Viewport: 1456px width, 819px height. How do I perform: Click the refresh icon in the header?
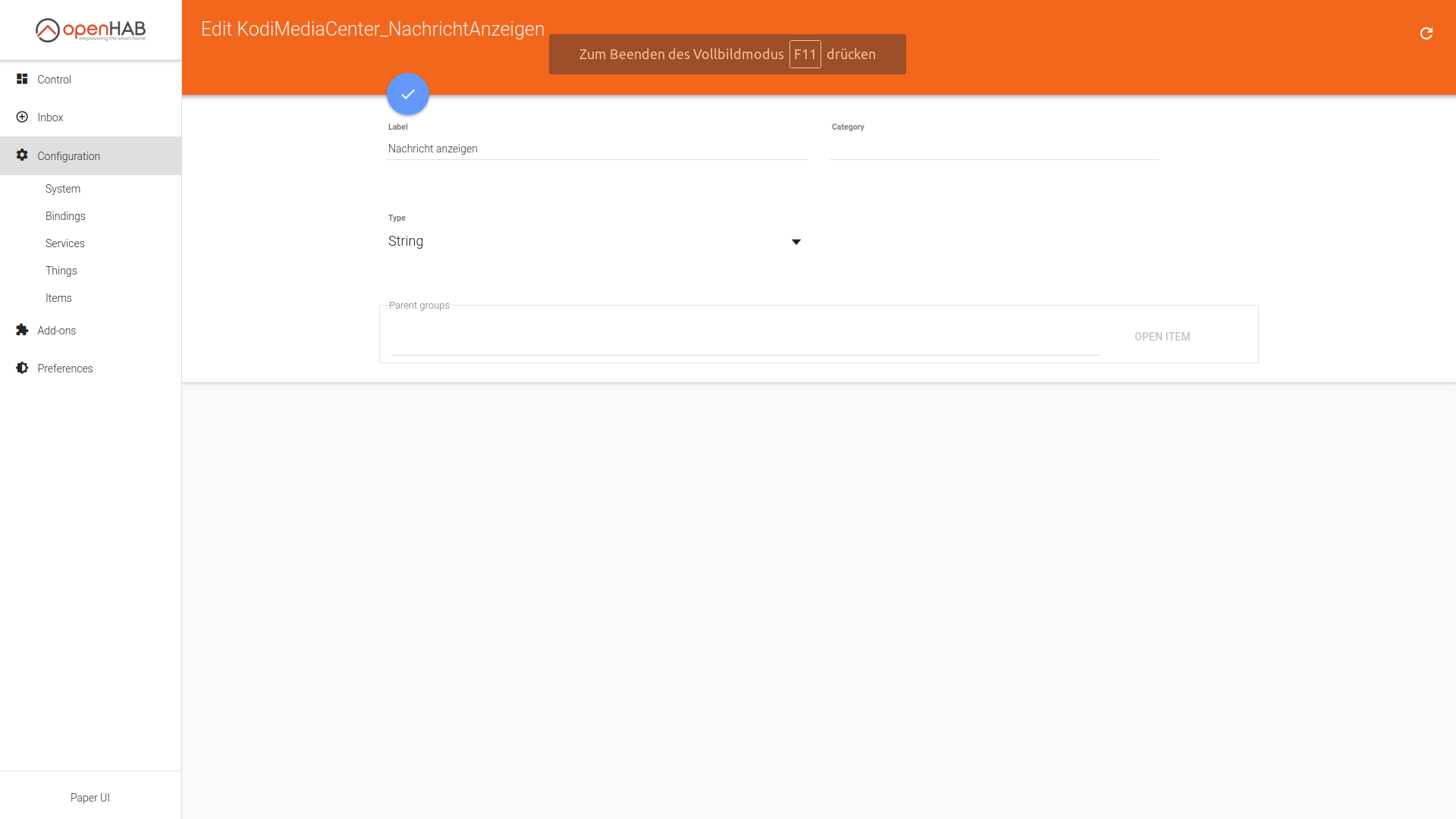[x=1427, y=33]
